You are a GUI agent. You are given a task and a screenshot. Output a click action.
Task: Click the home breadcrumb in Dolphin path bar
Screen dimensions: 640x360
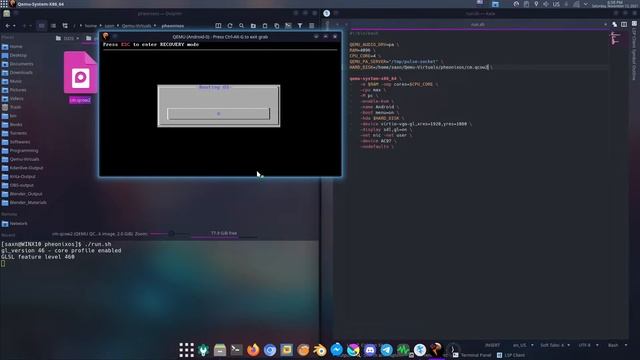[x=91, y=26]
